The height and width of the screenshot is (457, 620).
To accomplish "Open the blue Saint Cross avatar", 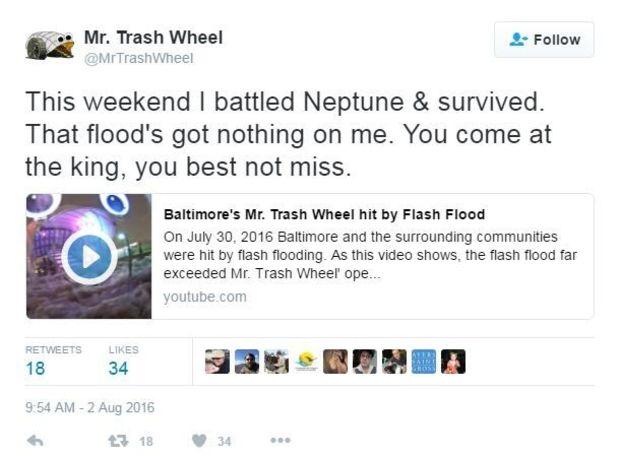I will tap(424, 361).
